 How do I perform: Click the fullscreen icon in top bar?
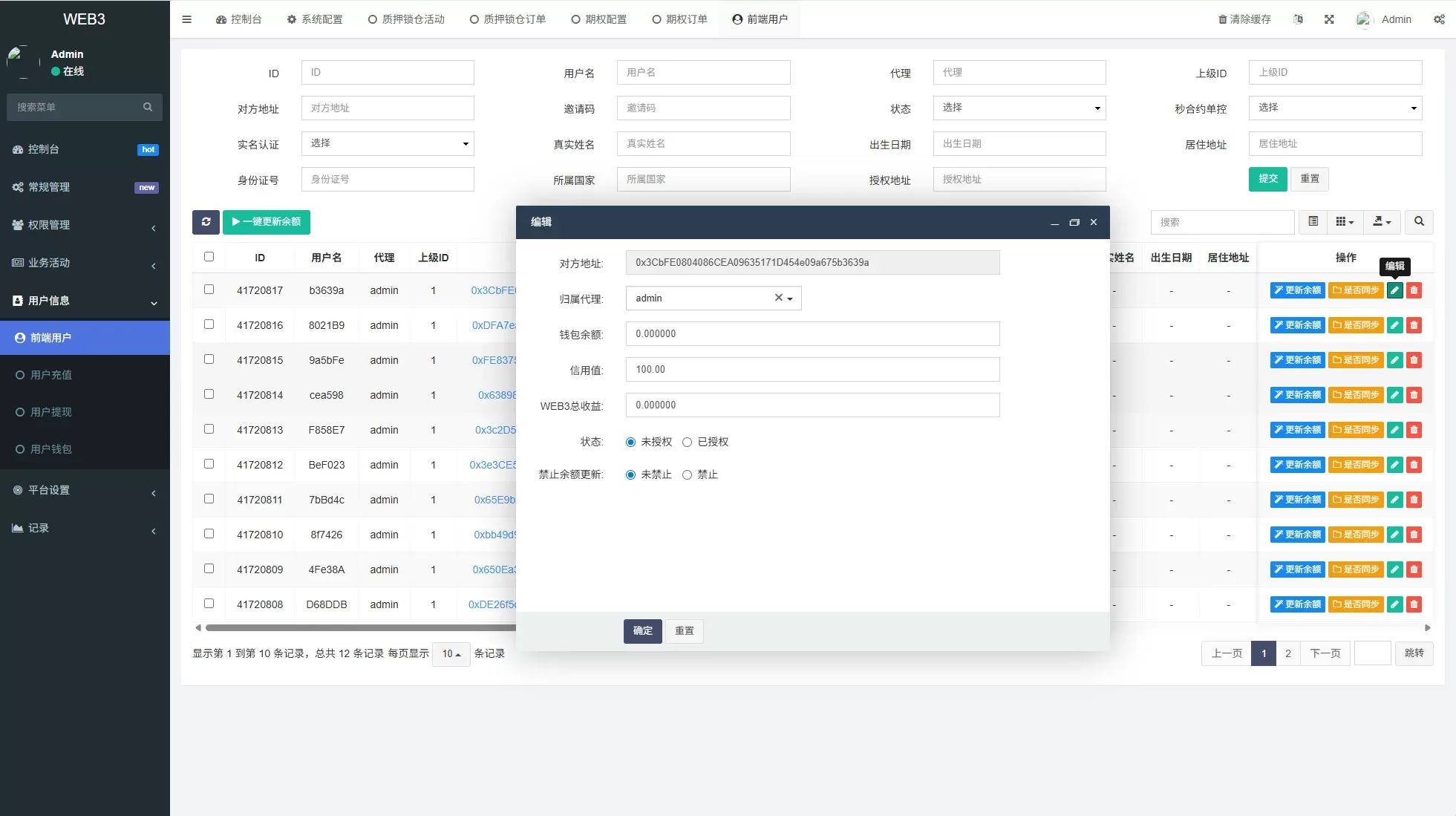pos(1329,19)
